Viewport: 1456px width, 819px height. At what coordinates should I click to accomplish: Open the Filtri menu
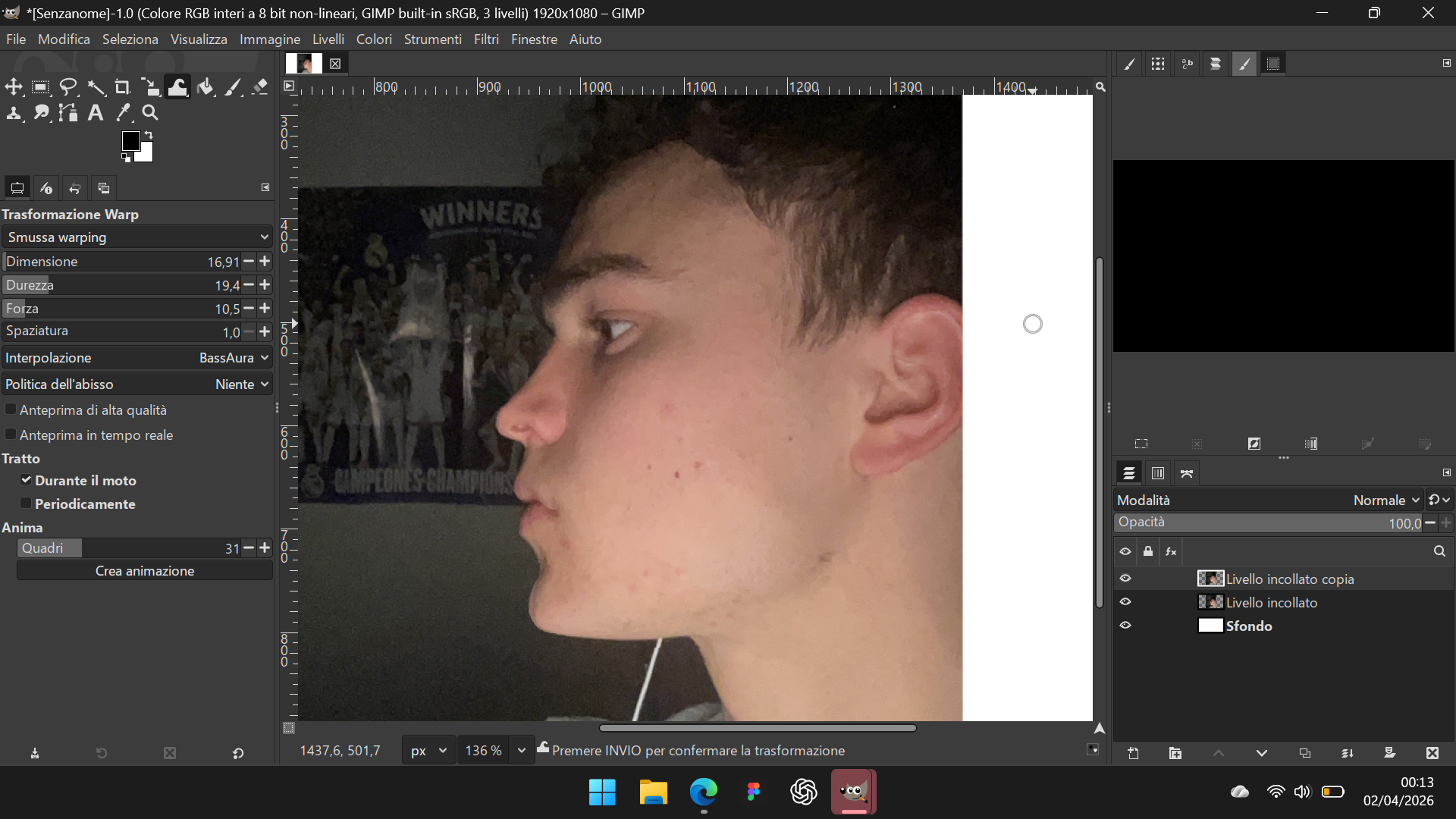(x=486, y=39)
